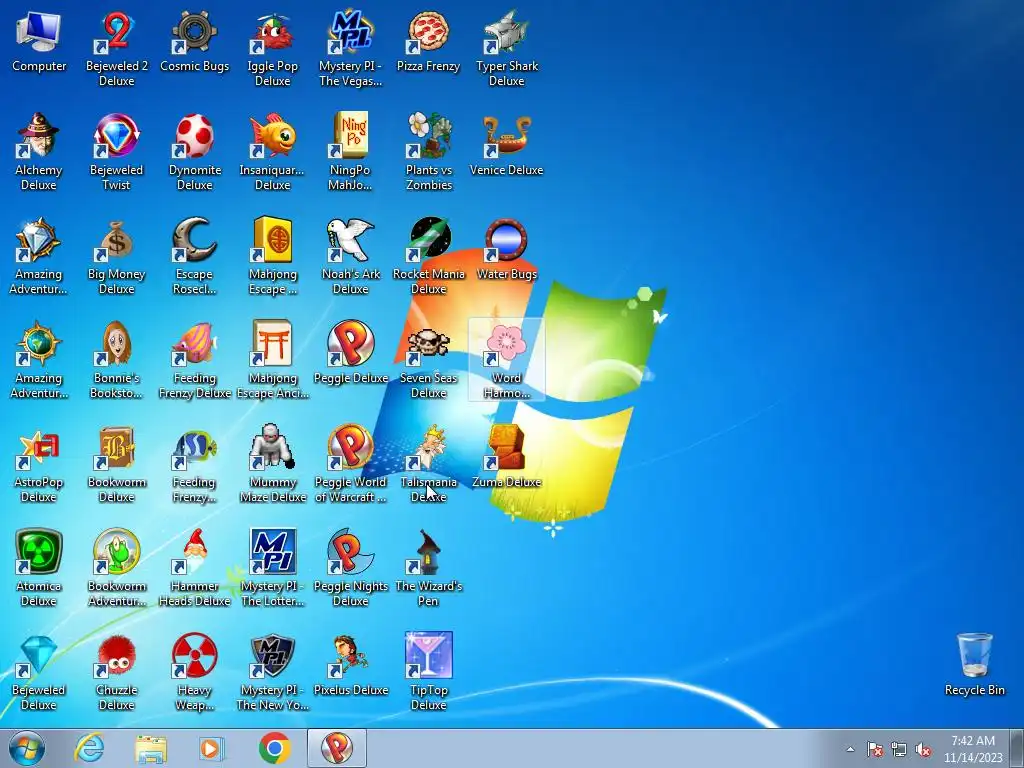Select Amazing Adventures globe compass icon
Image resolution: width=1024 pixels, height=768 pixels.
pos(39,360)
